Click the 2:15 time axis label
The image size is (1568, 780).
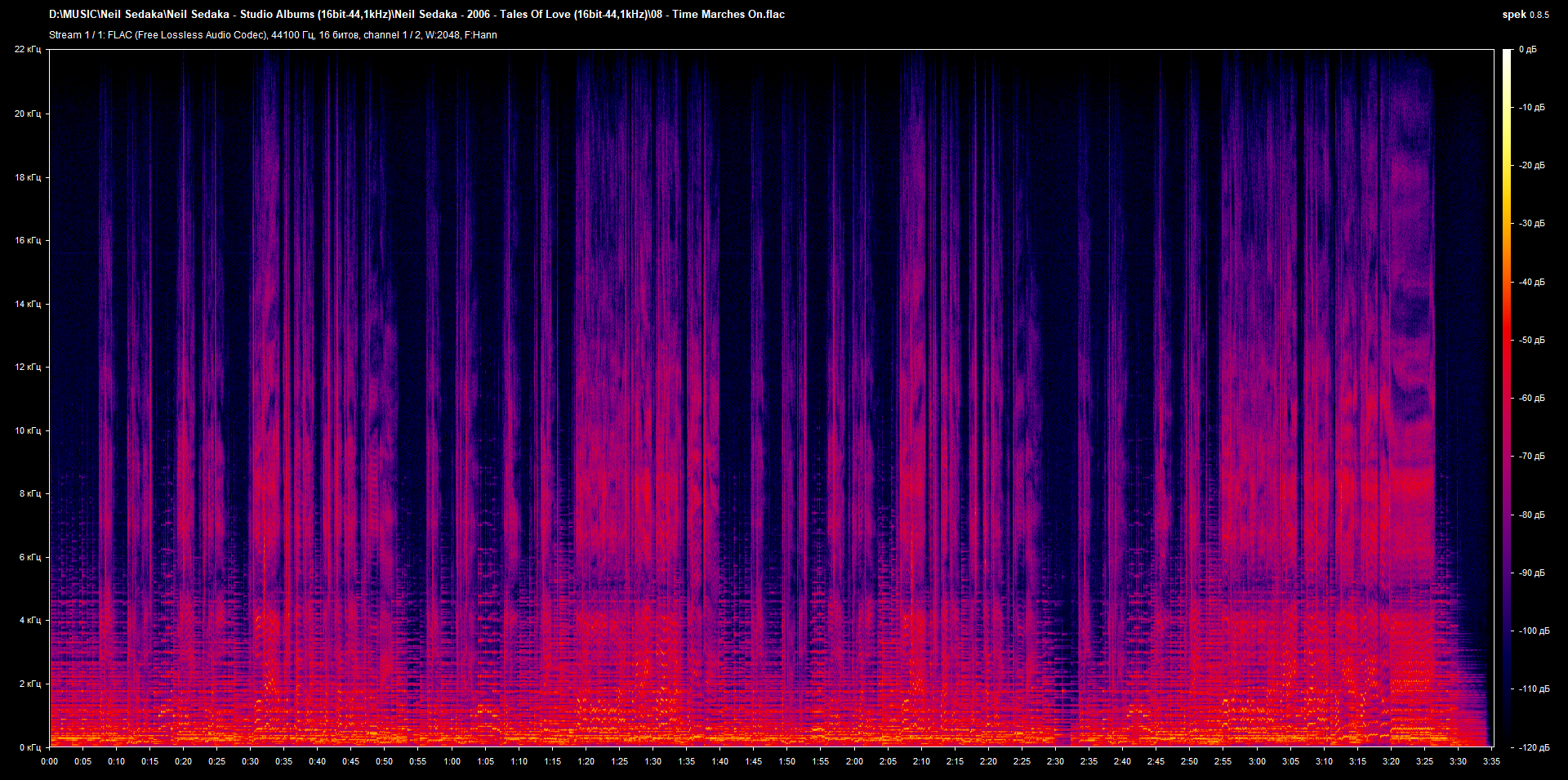click(x=955, y=761)
